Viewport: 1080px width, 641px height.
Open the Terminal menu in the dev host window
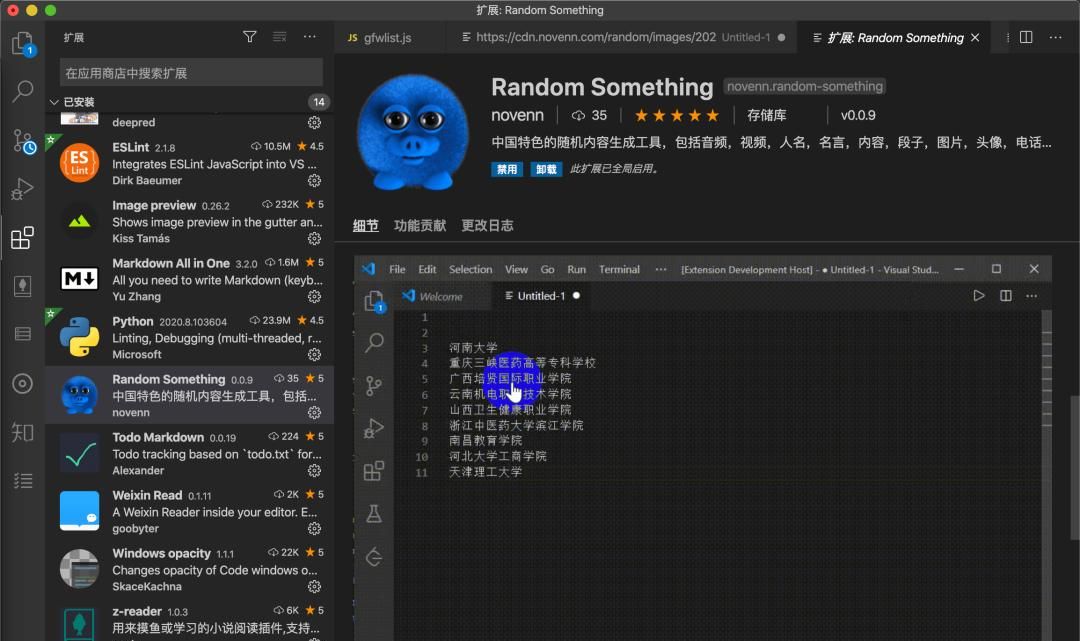click(x=618, y=268)
